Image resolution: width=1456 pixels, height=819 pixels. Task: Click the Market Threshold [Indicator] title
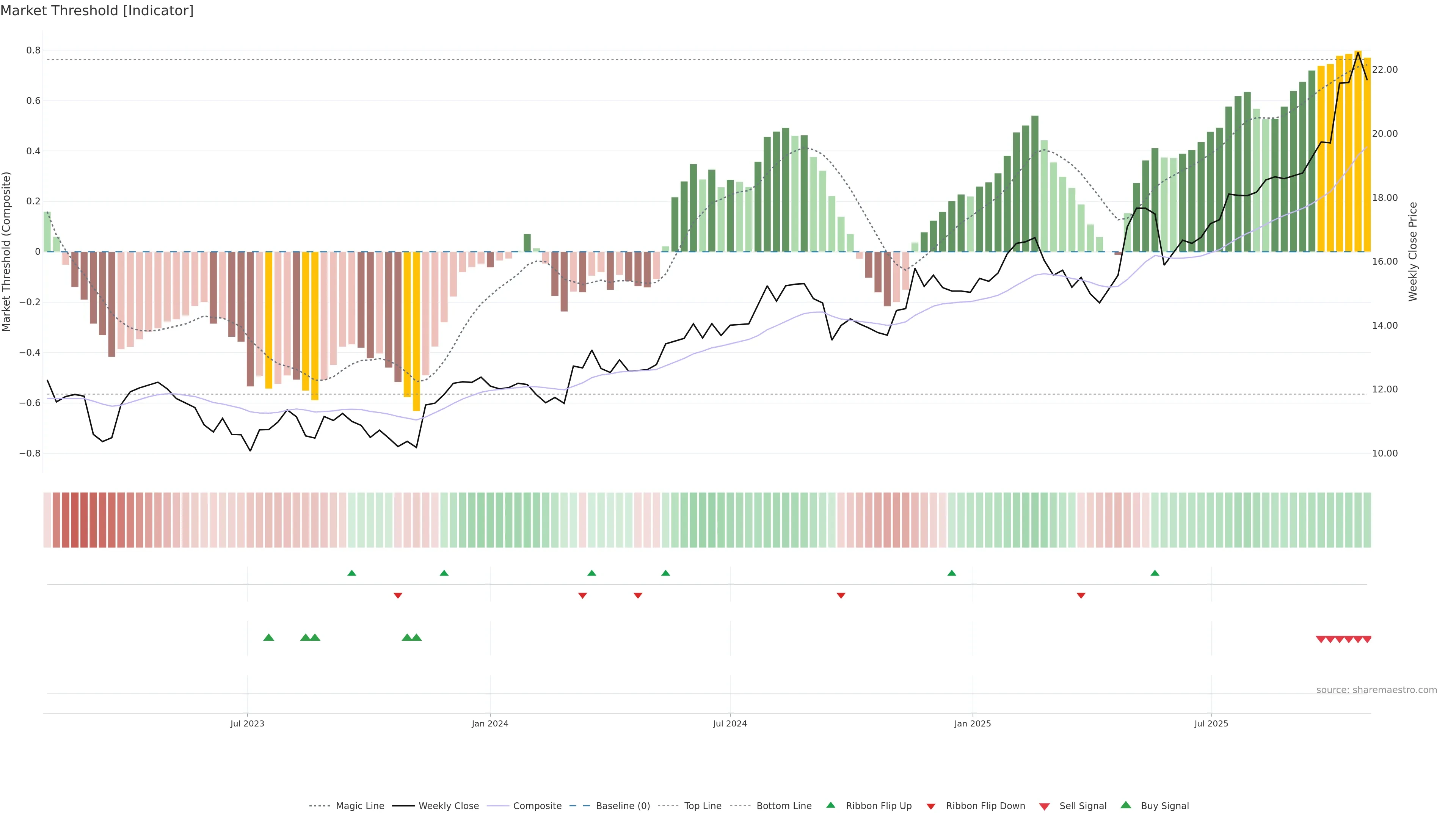point(97,10)
